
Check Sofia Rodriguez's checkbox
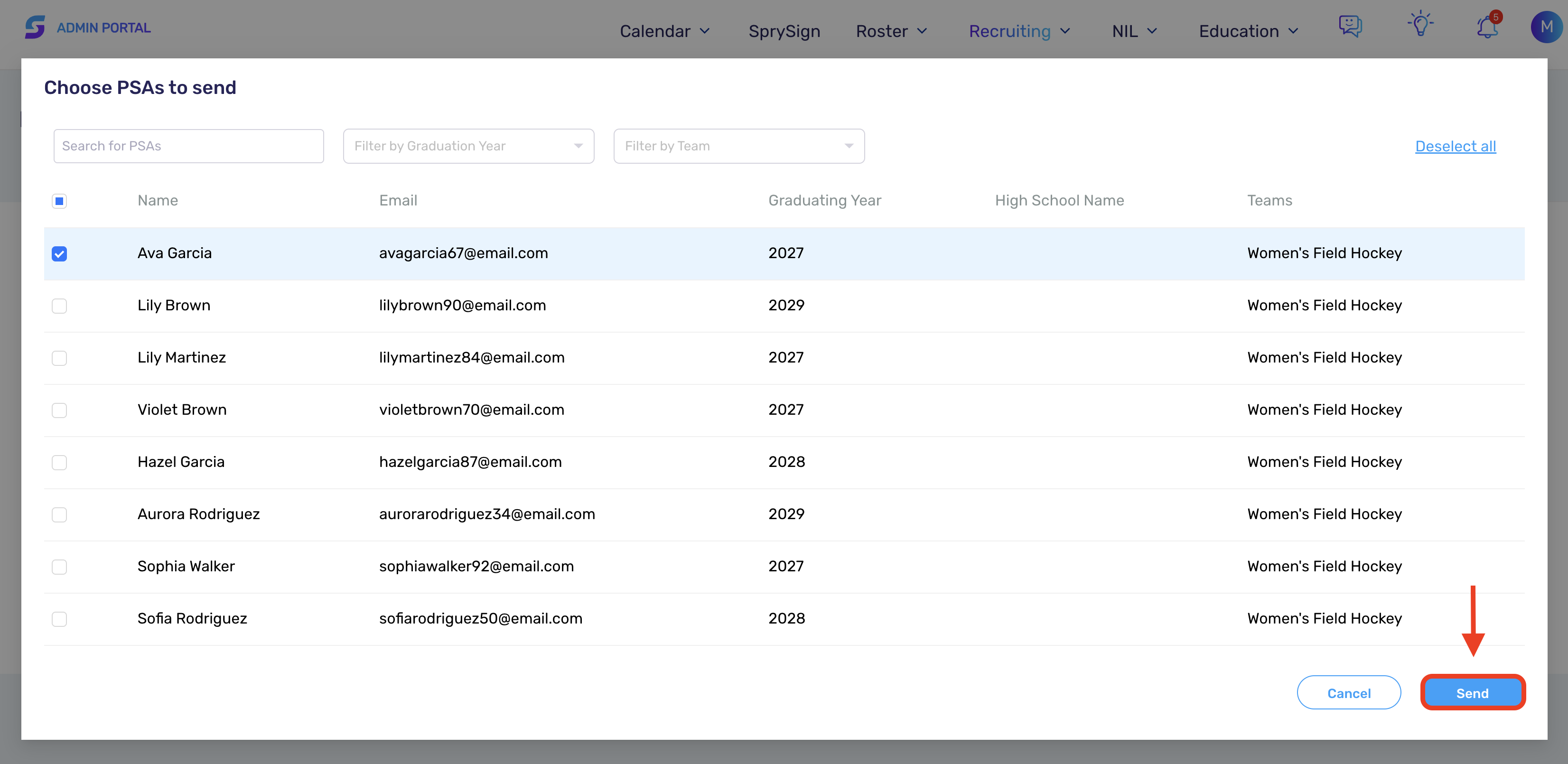[59, 620]
